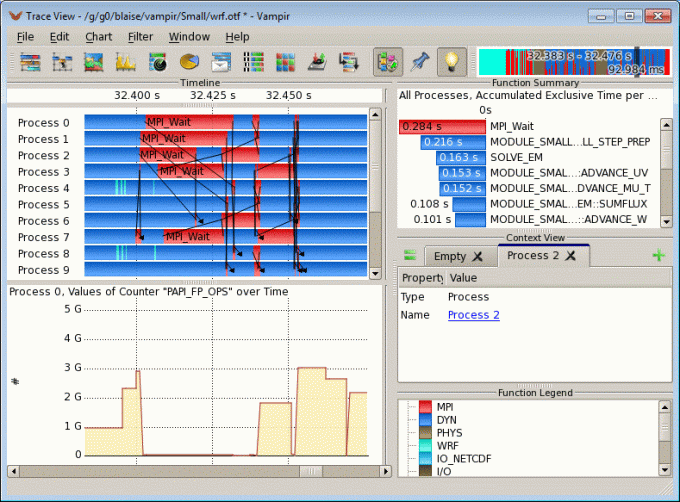Image resolution: width=680 pixels, height=502 pixels.
Task: Click the MODULE_SMAL...::ADVANCE_W function label
Action: pos(569,219)
